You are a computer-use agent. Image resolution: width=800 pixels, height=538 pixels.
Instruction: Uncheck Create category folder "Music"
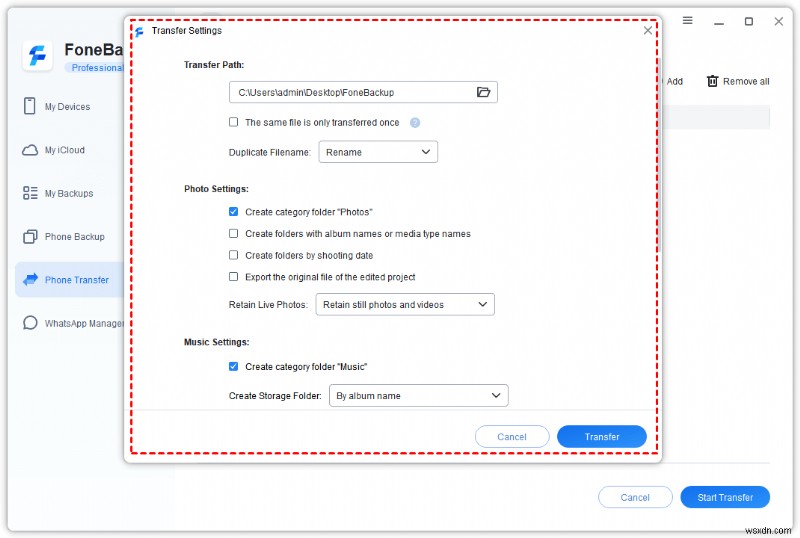click(x=233, y=366)
